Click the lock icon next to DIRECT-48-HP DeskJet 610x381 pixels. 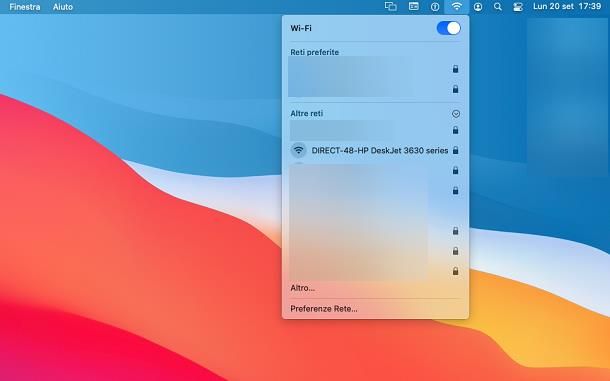click(456, 150)
